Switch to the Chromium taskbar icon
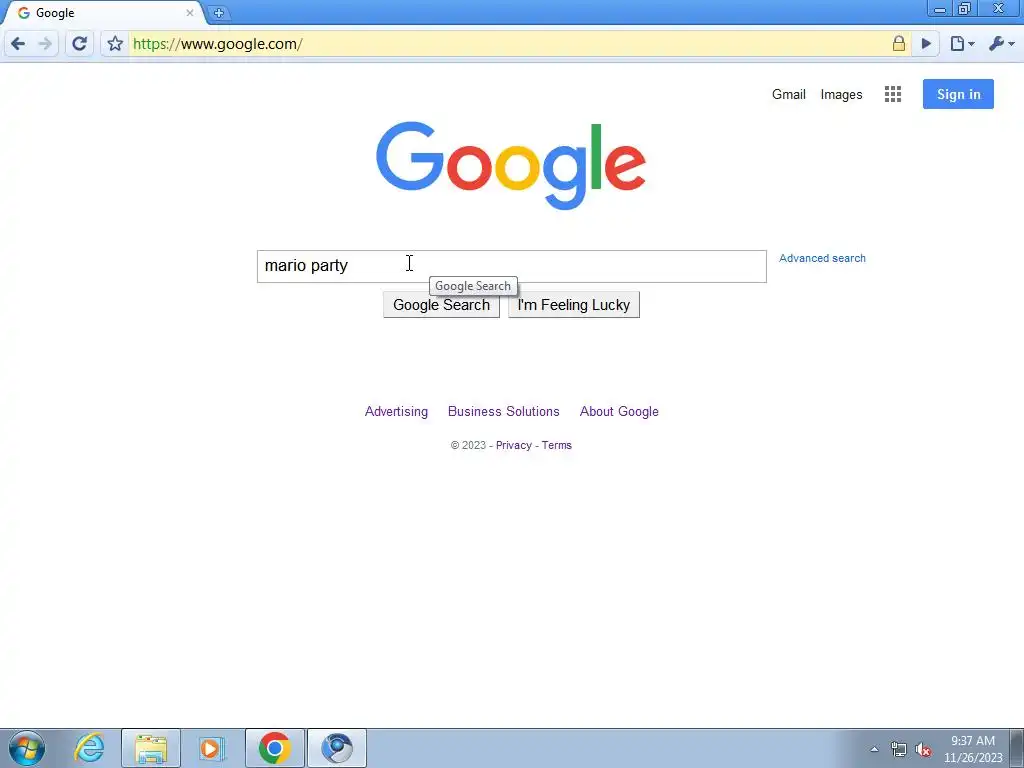This screenshot has width=1024, height=768. coord(337,748)
